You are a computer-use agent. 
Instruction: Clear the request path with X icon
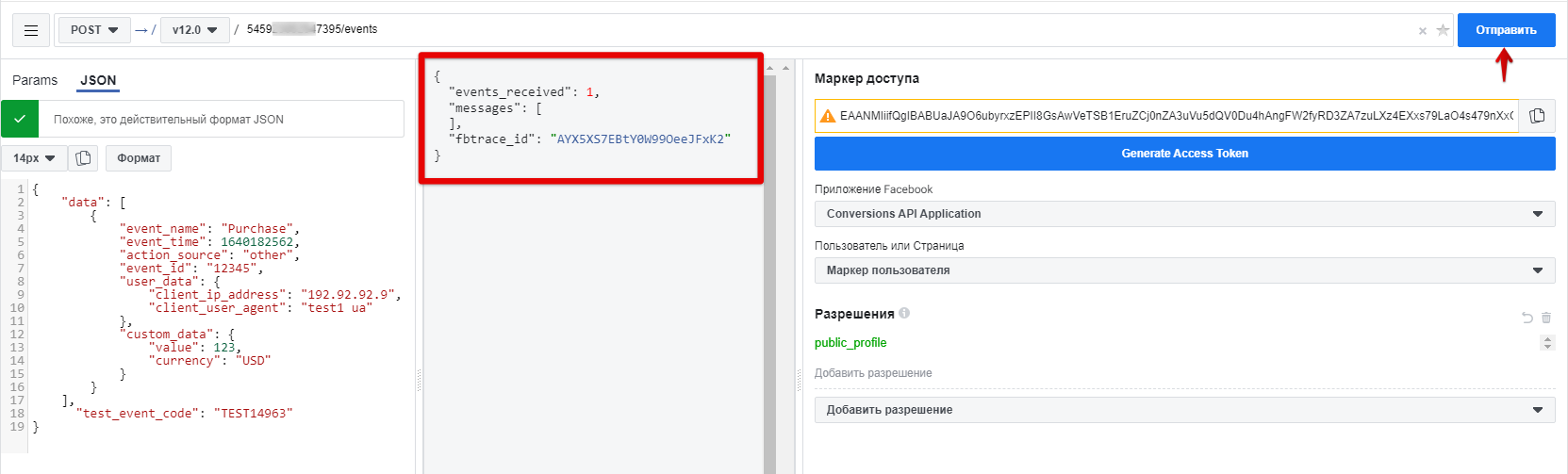tap(1422, 31)
